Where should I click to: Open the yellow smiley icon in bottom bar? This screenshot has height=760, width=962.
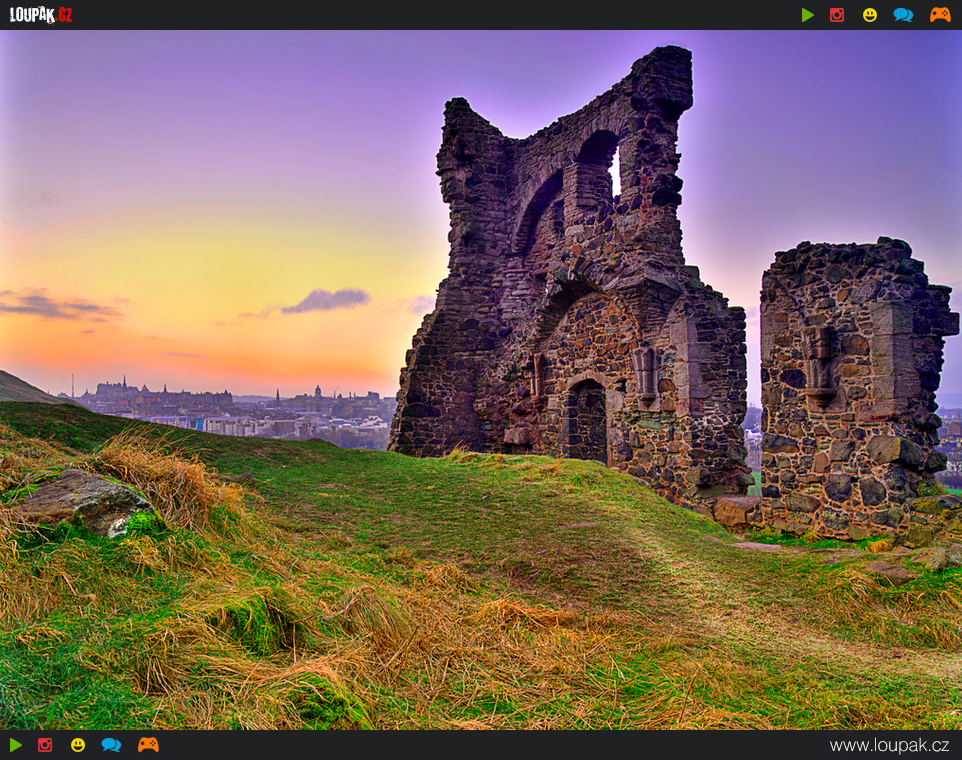click(78, 745)
